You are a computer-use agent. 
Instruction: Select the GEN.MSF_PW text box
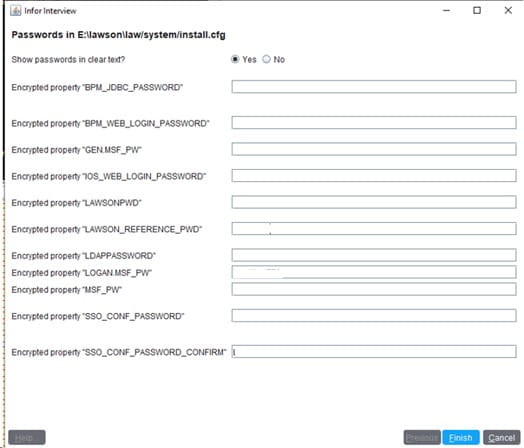point(374,149)
